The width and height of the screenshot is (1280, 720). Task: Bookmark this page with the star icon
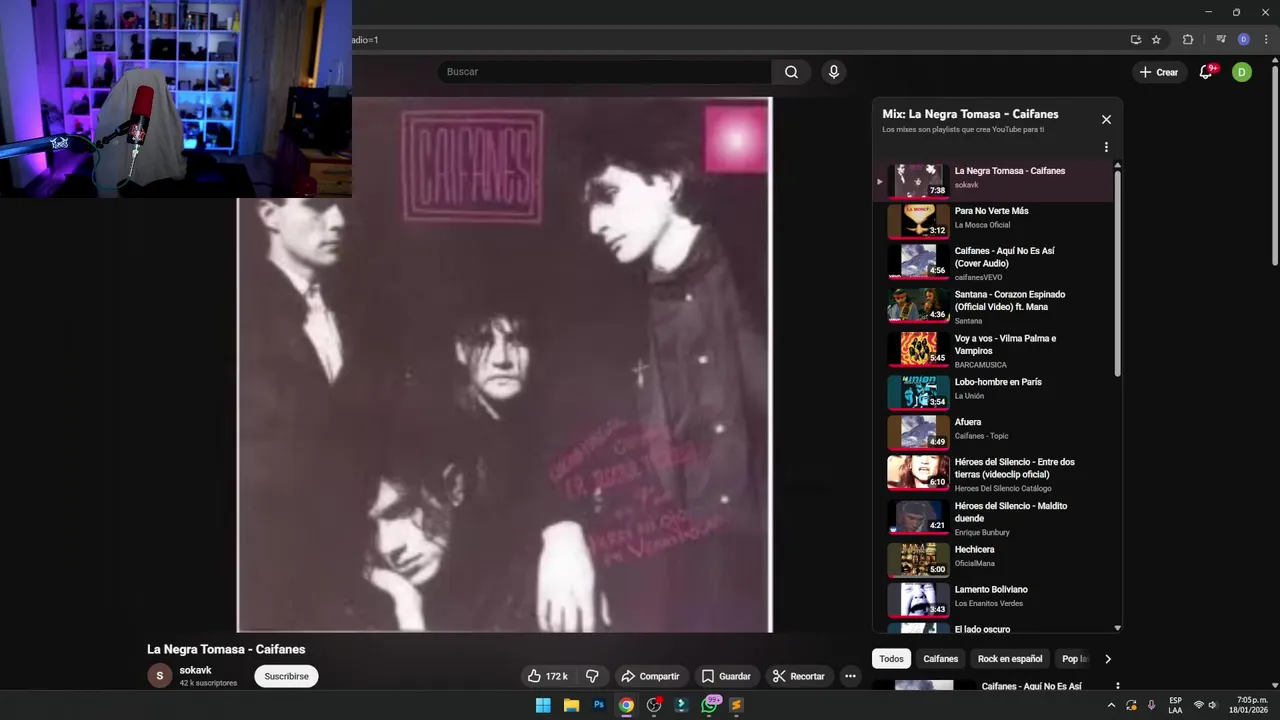click(1156, 40)
